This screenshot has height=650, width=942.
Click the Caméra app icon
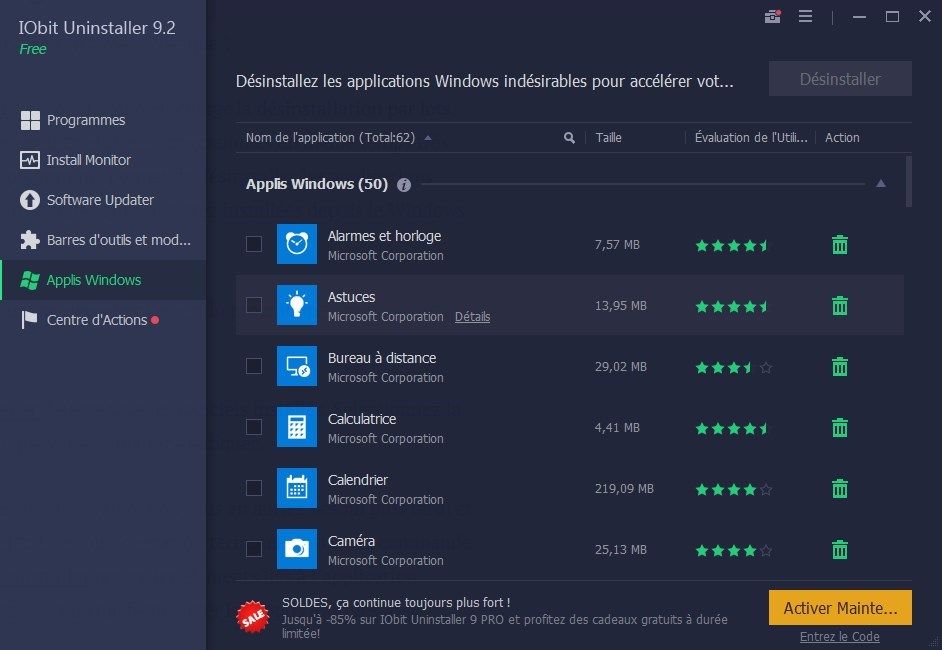297,549
